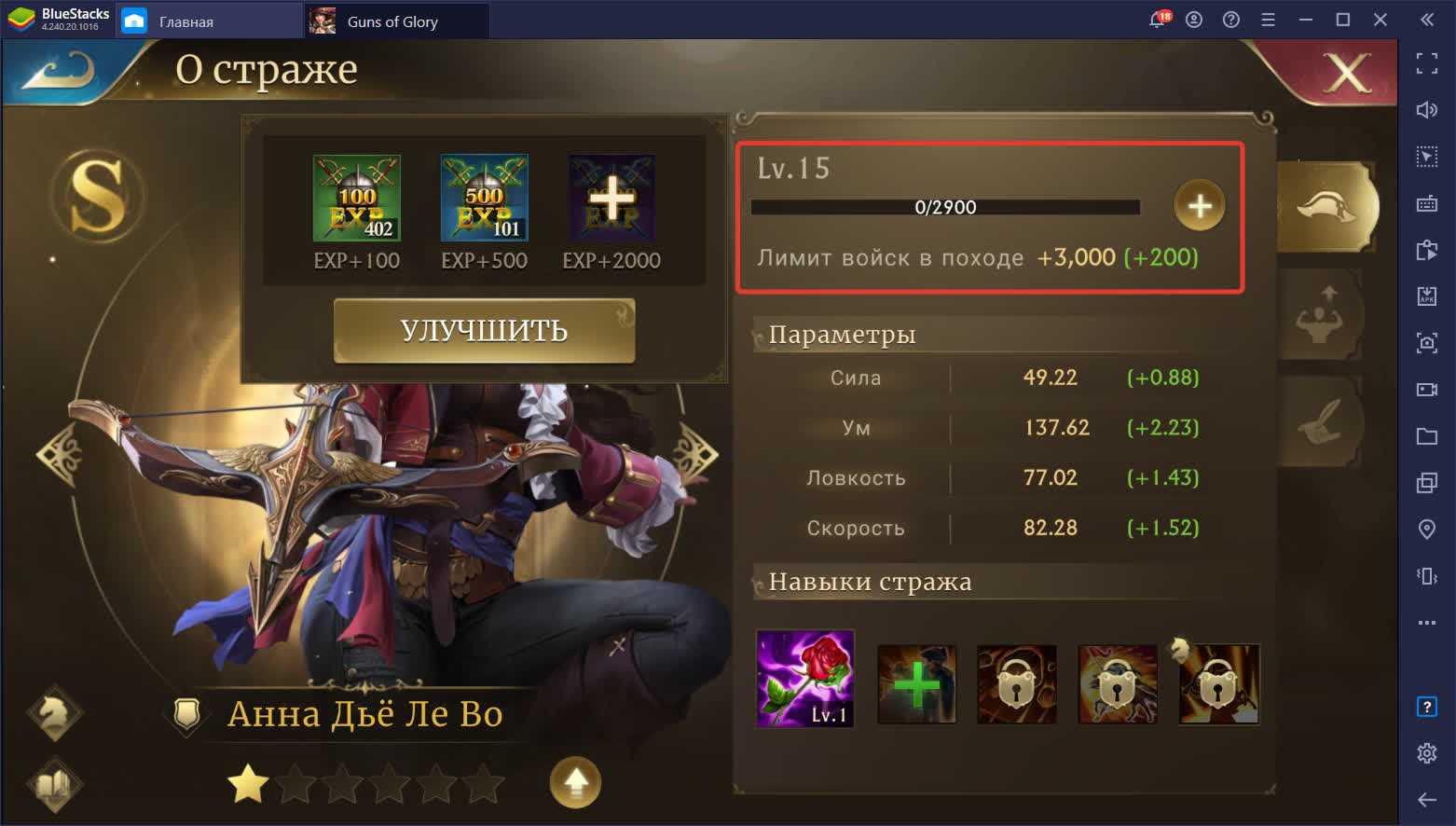Add EXP+2000 item with plus icon
Screen dimensions: 1456x826
tap(611, 199)
